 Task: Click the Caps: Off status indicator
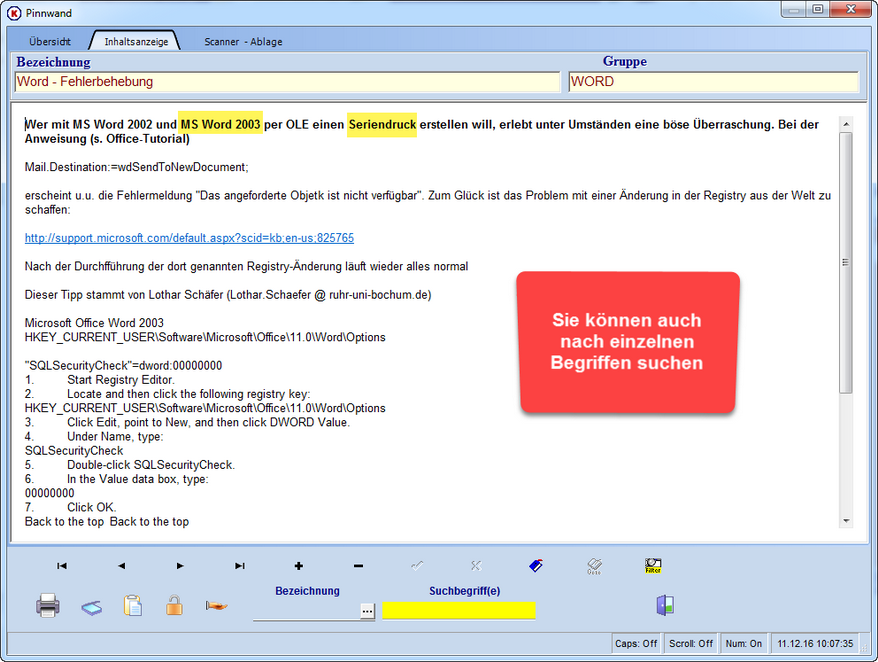(636, 644)
